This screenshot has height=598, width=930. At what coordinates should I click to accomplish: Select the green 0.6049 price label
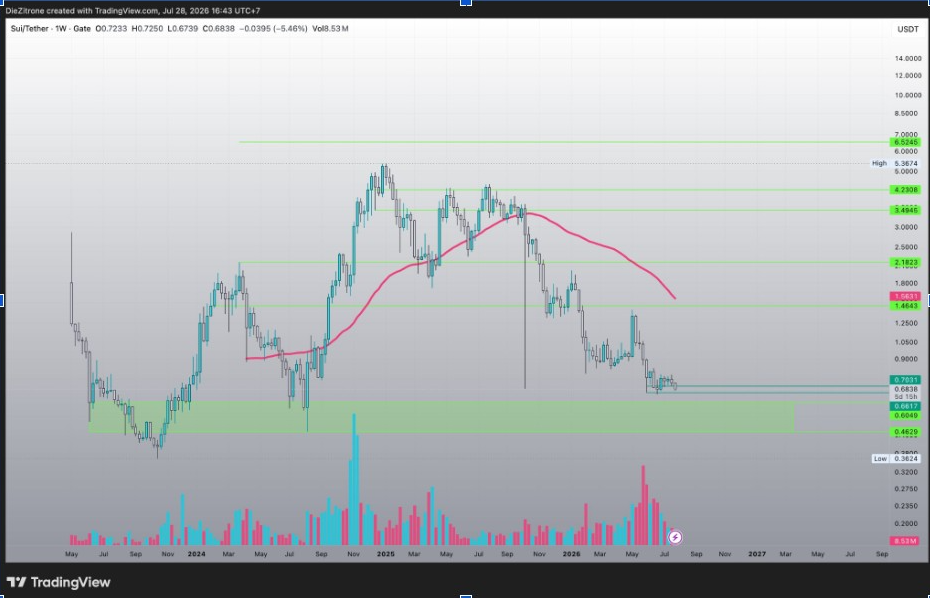tap(904, 415)
